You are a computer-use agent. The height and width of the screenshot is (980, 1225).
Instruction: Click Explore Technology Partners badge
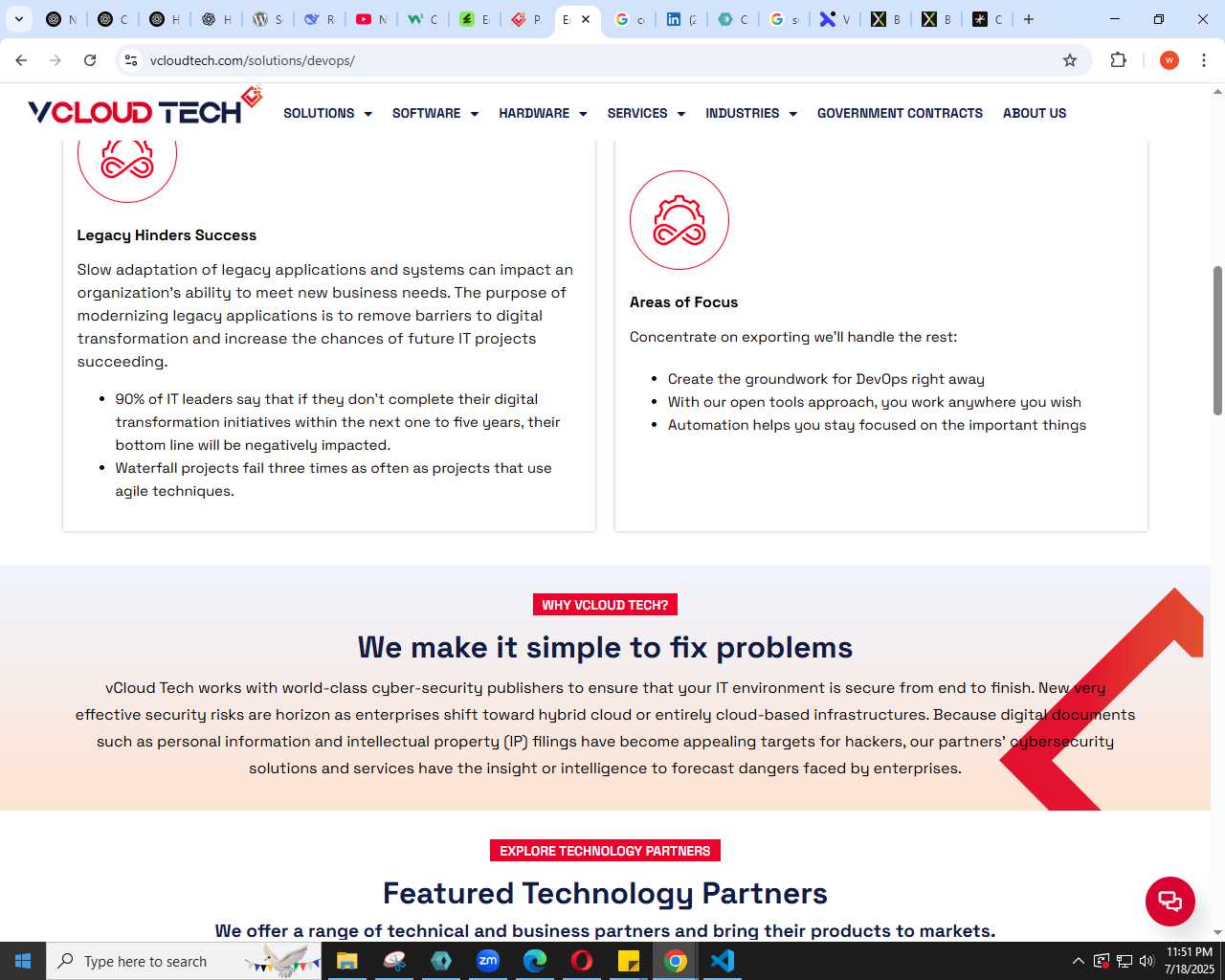click(x=605, y=851)
